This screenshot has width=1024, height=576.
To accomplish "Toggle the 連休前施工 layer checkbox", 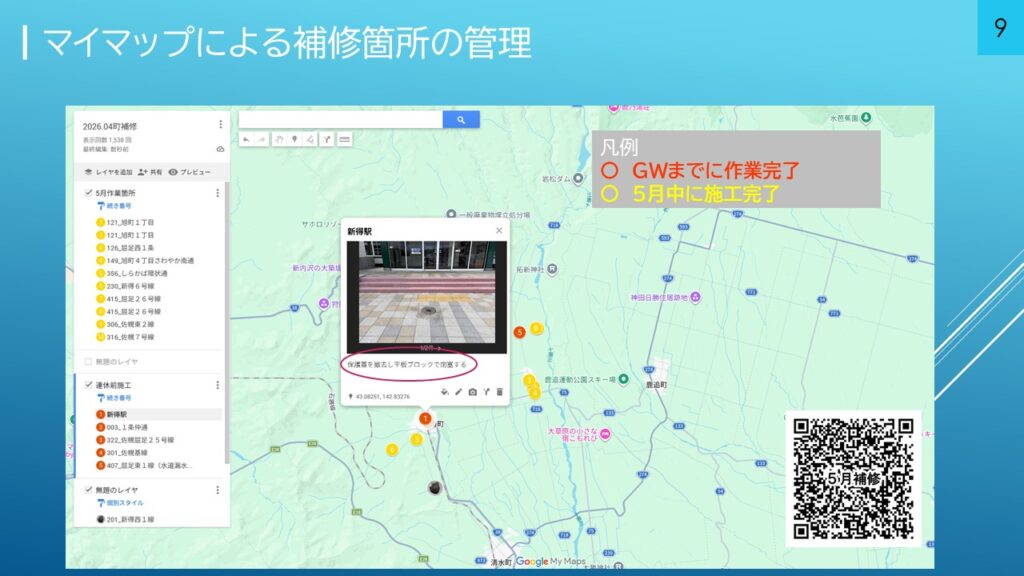I will click(x=88, y=385).
